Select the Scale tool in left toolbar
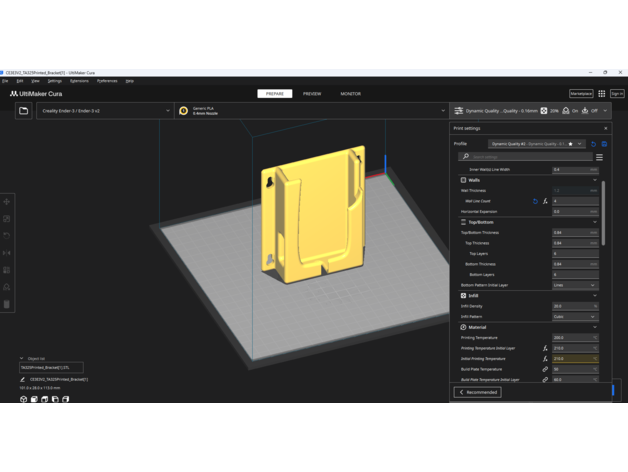628x472 pixels. [8, 219]
